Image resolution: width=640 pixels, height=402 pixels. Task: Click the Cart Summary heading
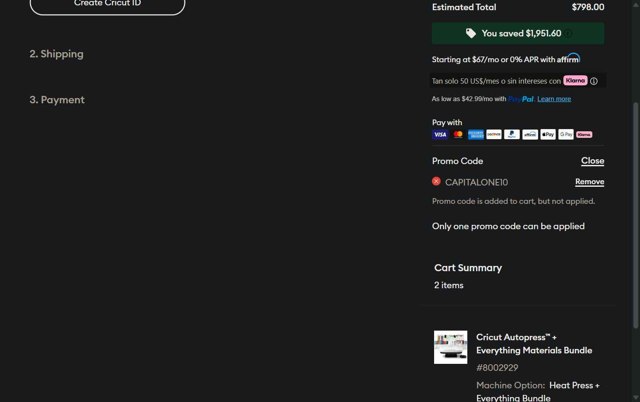coord(468,268)
